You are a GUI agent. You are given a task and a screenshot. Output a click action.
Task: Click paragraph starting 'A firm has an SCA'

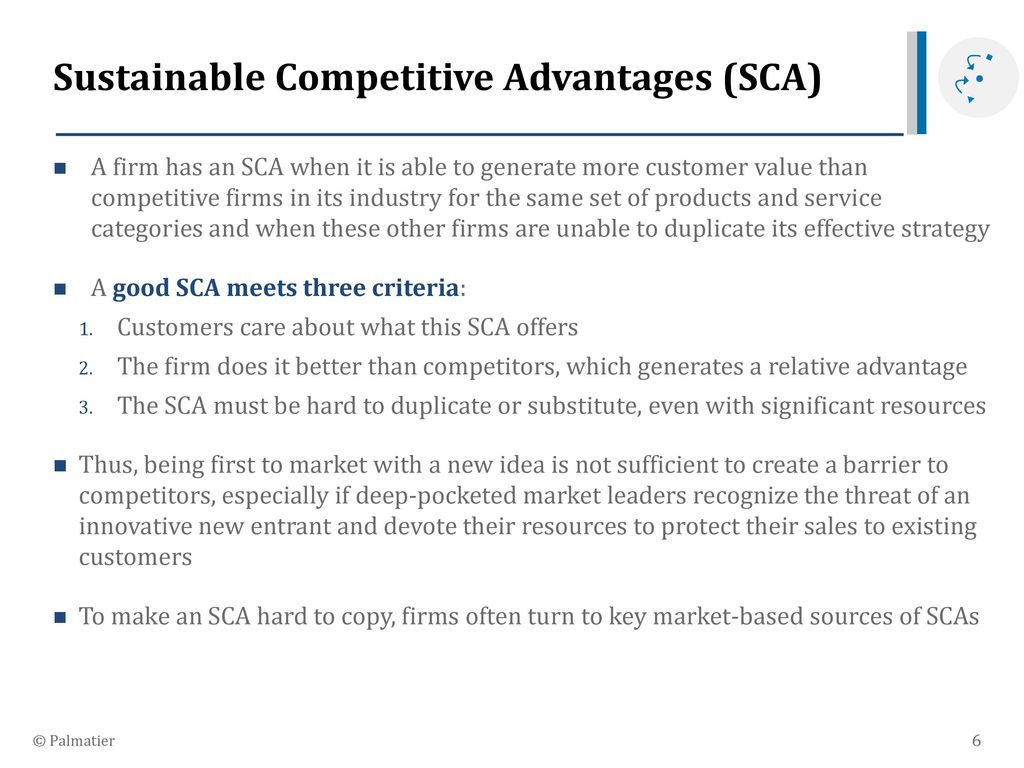[x=540, y=198]
